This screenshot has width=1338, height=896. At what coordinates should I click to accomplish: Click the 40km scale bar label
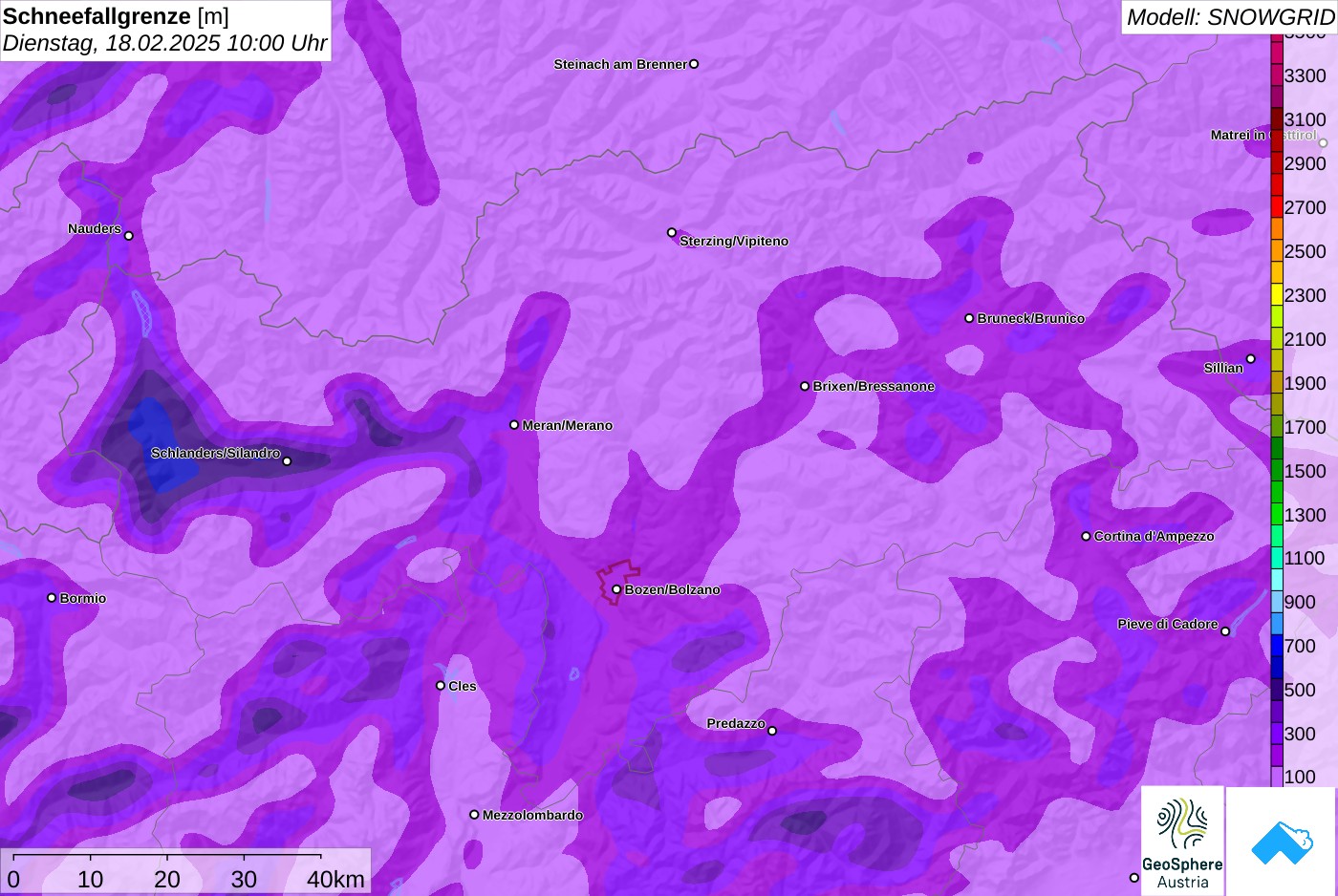pyautogui.click(x=335, y=879)
